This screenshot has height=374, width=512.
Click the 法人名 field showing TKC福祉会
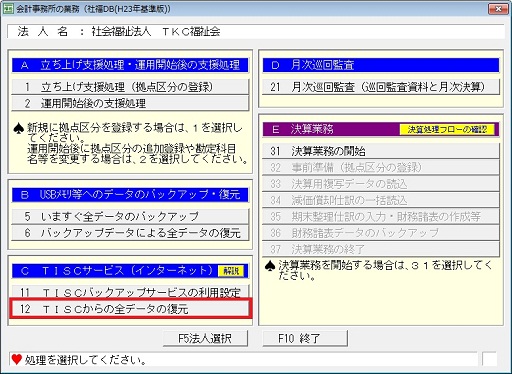(x=256, y=32)
